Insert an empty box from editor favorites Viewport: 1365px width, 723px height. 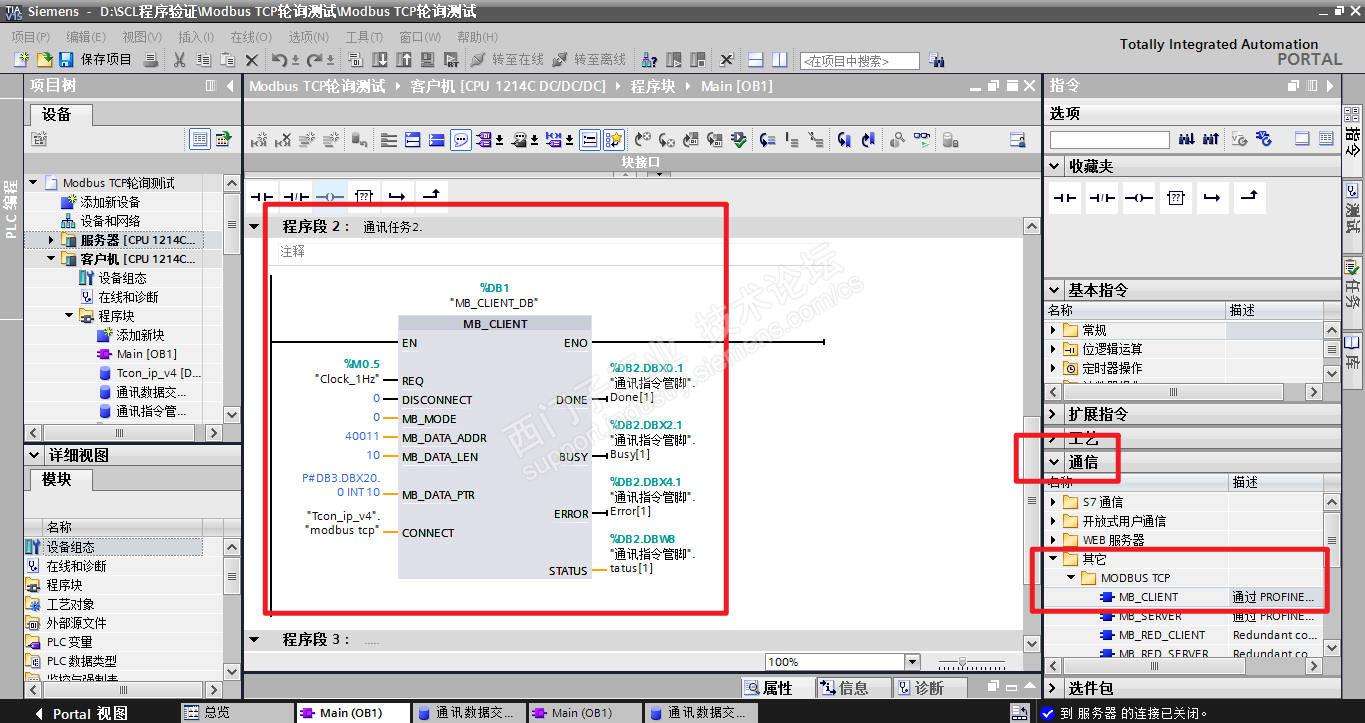(364, 195)
